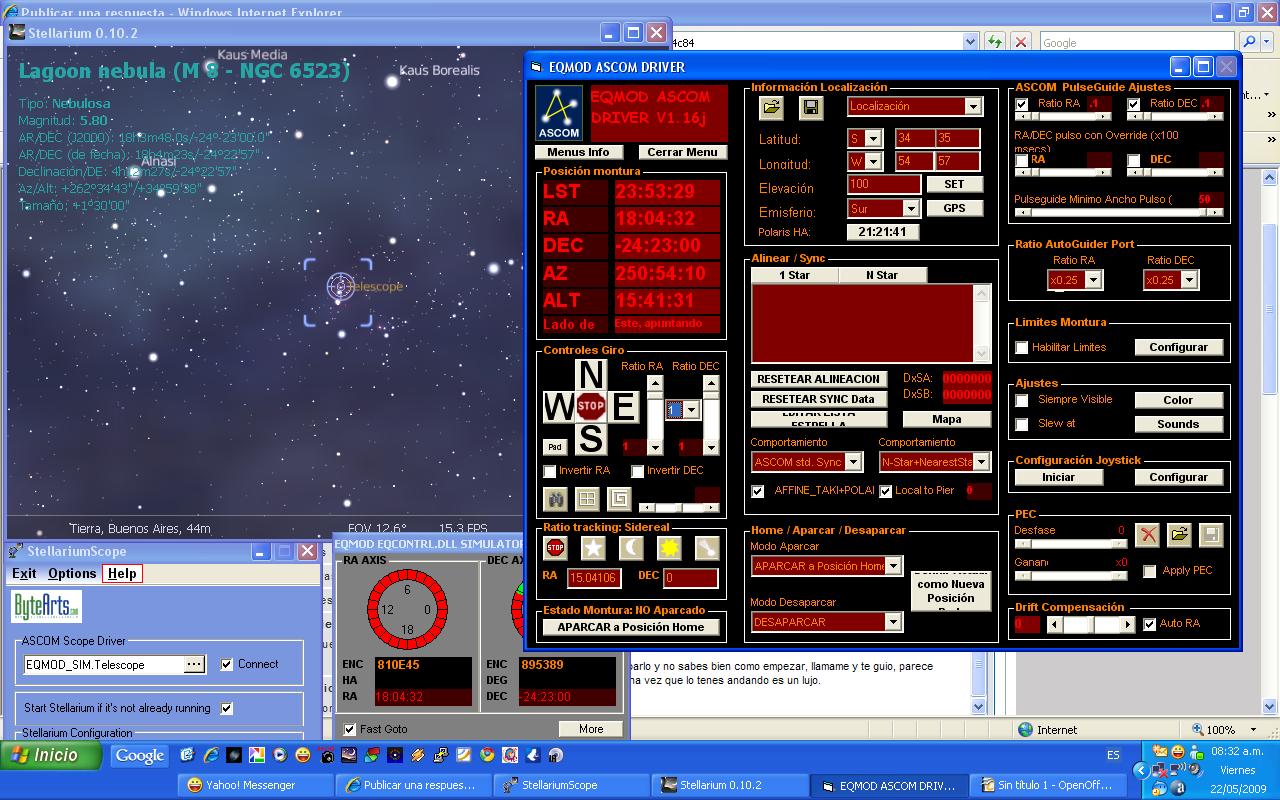Launch Google Chrome from quick launch bar
This screenshot has height=800, width=1280.
tap(488, 756)
